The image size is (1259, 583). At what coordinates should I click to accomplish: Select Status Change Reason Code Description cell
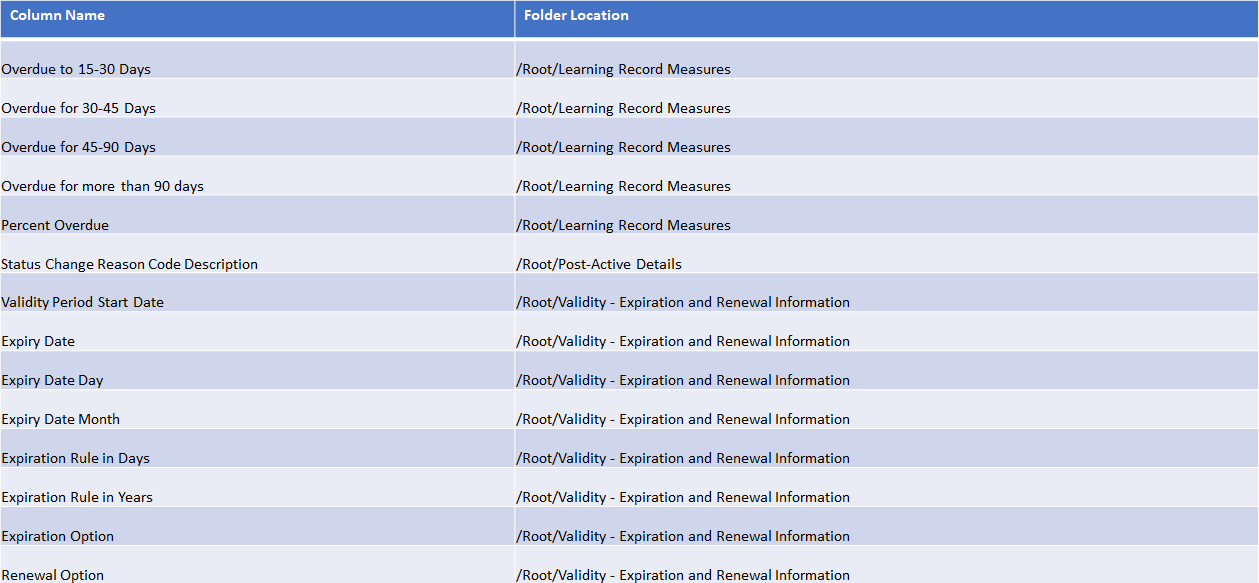point(130,264)
